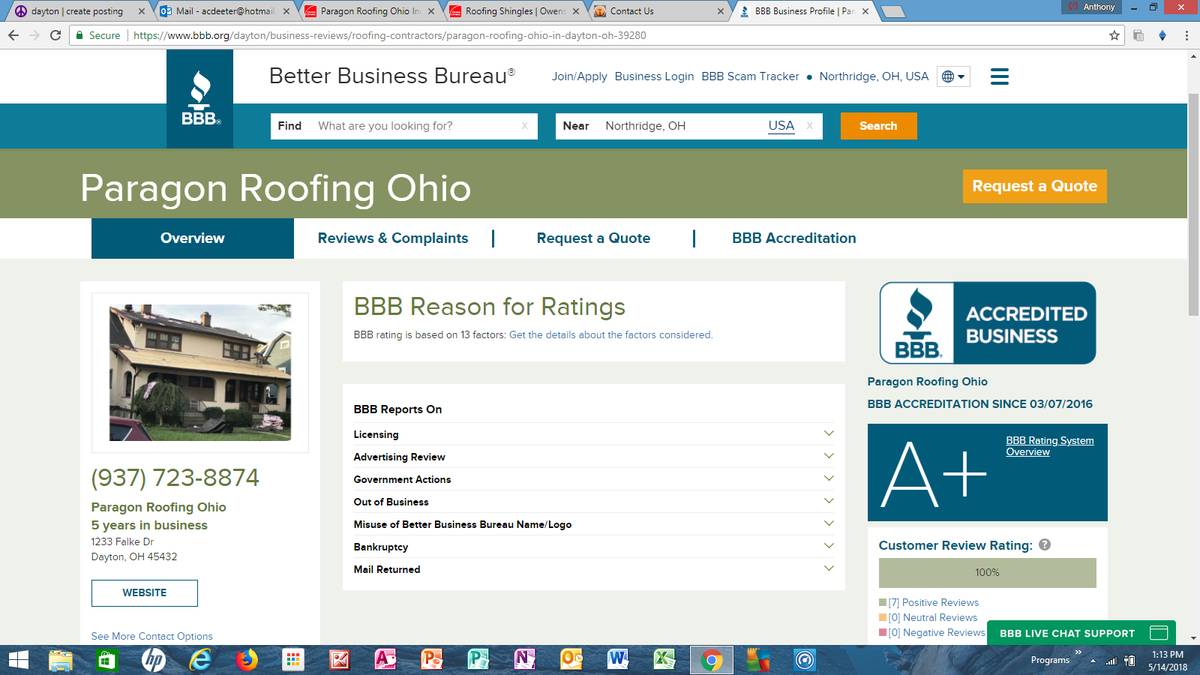This screenshot has width=1200, height=675.
Task: Click the orange Request a Quote button
Action: [1034, 186]
